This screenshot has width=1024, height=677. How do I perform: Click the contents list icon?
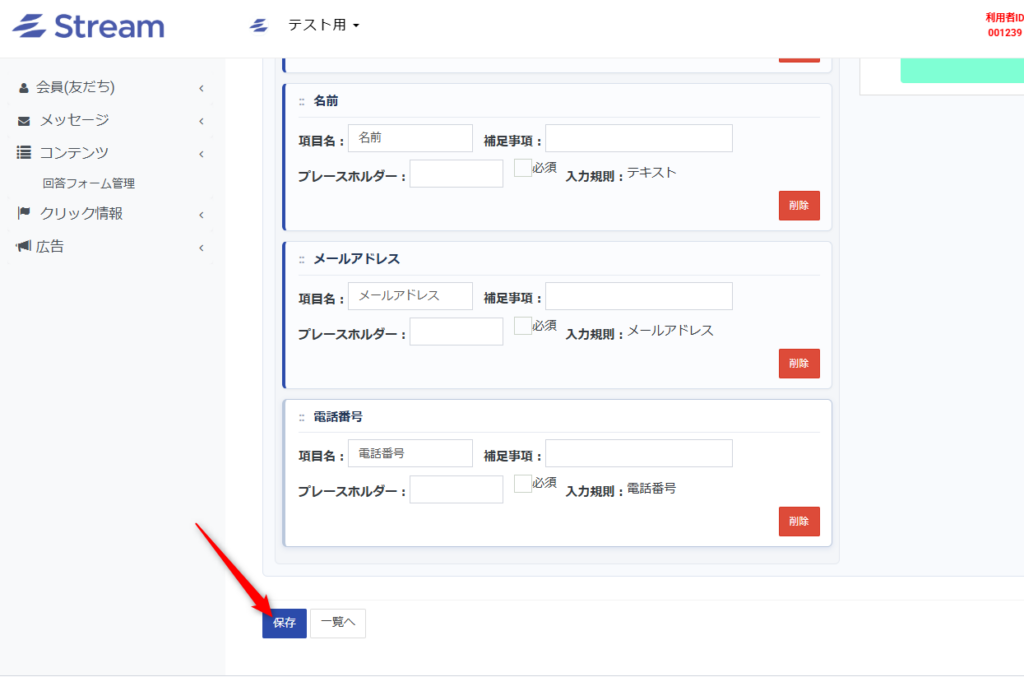[x=24, y=153]
